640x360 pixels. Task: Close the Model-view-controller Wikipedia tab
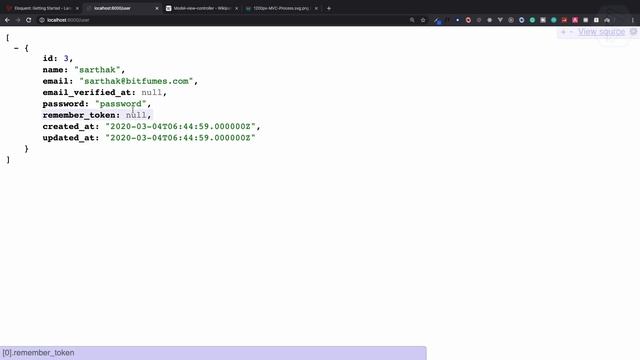(236, 8)
